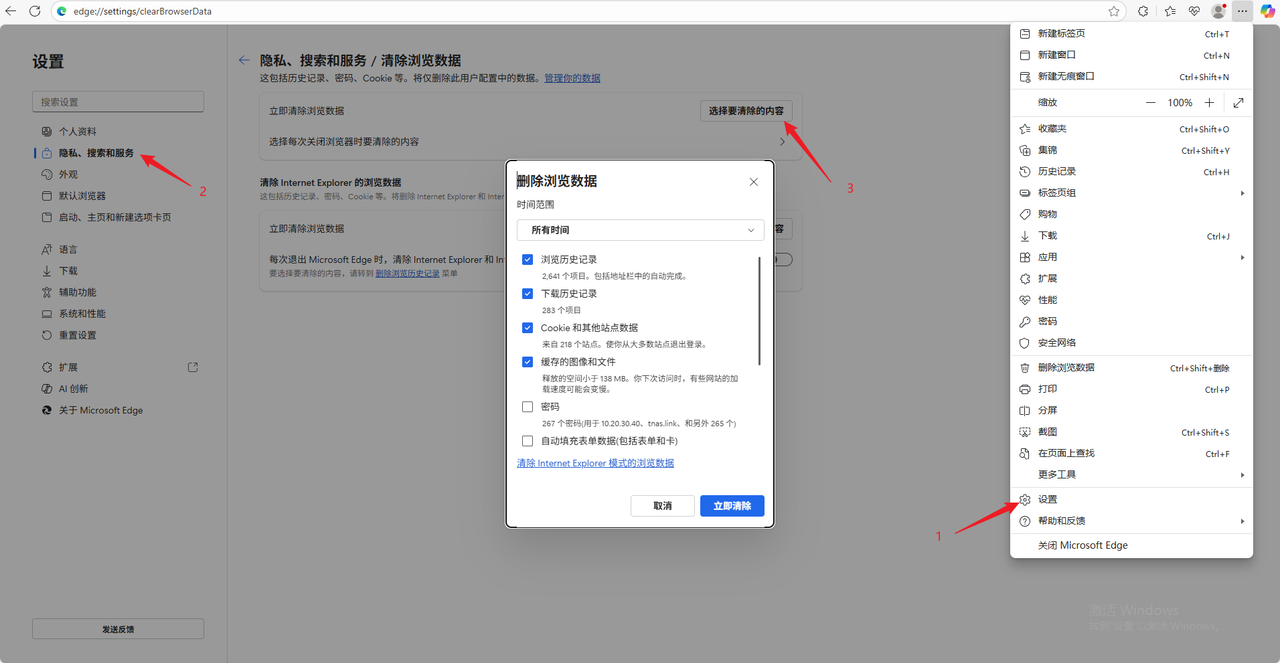Click the download arrow icon for 下载 in the menu
The height and width of the screenshot is (663, 1280).
pyautogui.click(x=1024, y=236)
